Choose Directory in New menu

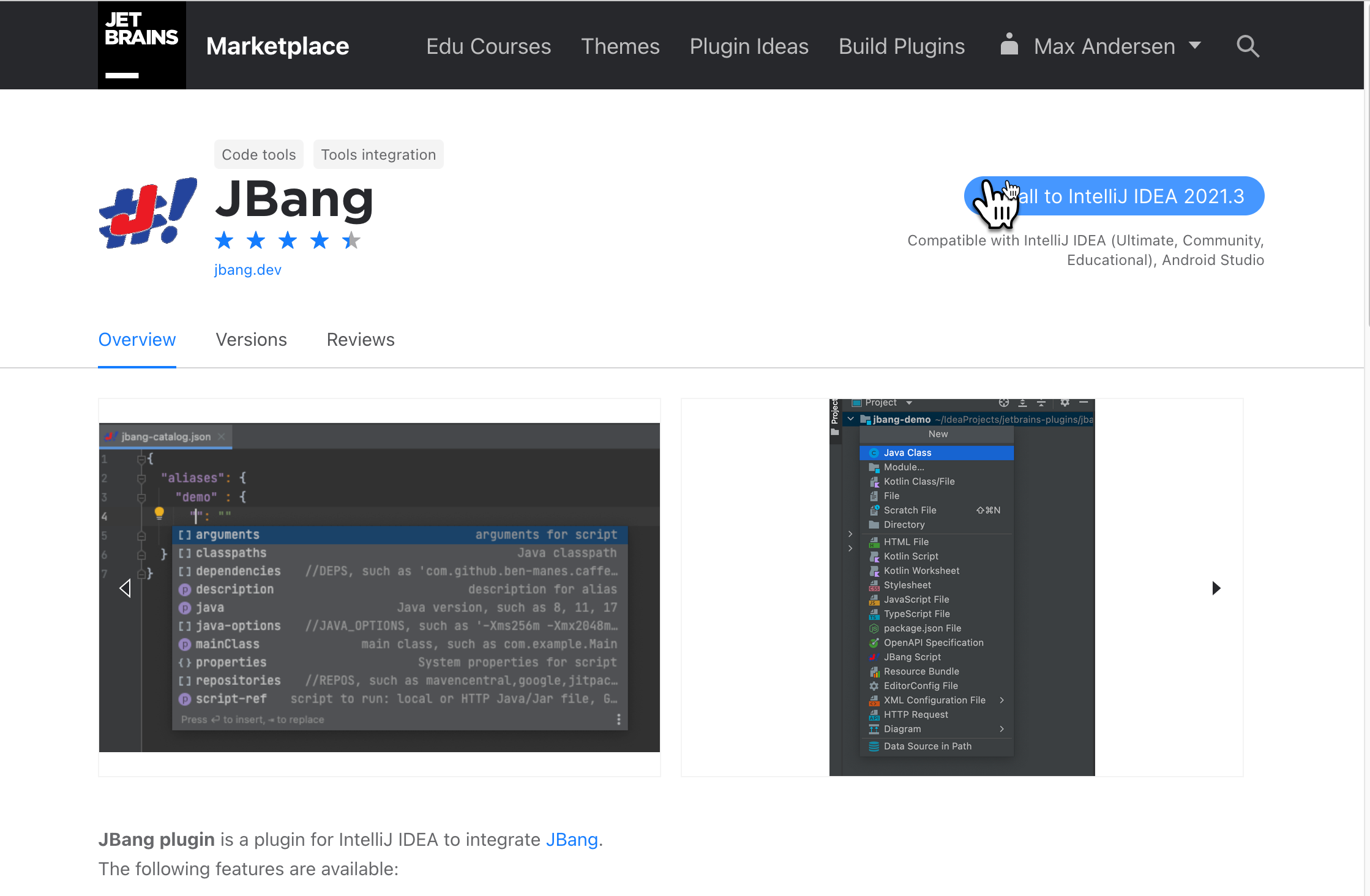937,525
